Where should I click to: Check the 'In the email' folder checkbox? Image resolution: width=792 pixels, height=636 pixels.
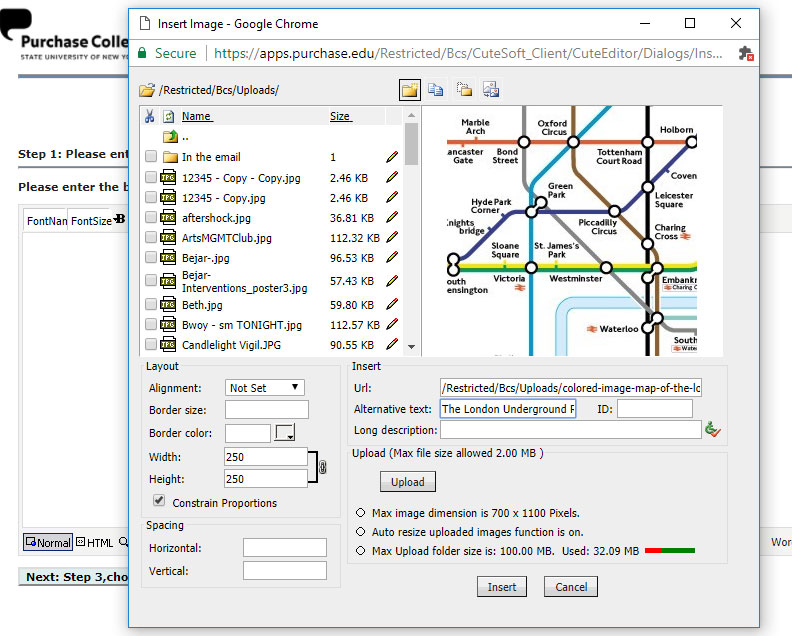click(151, 156)
